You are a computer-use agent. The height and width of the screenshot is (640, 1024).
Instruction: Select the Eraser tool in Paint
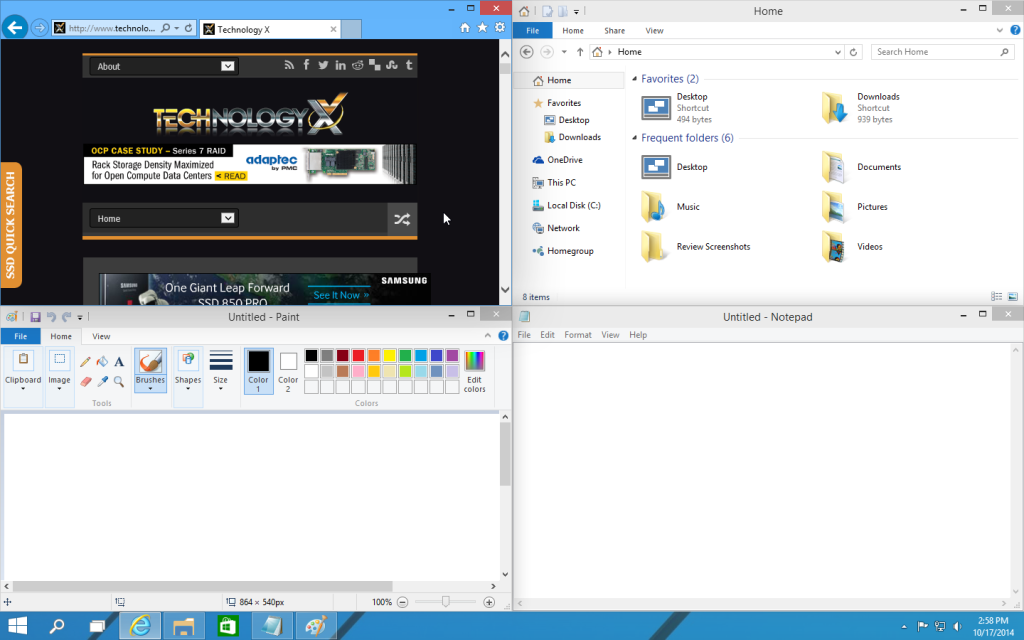[86, 381]
